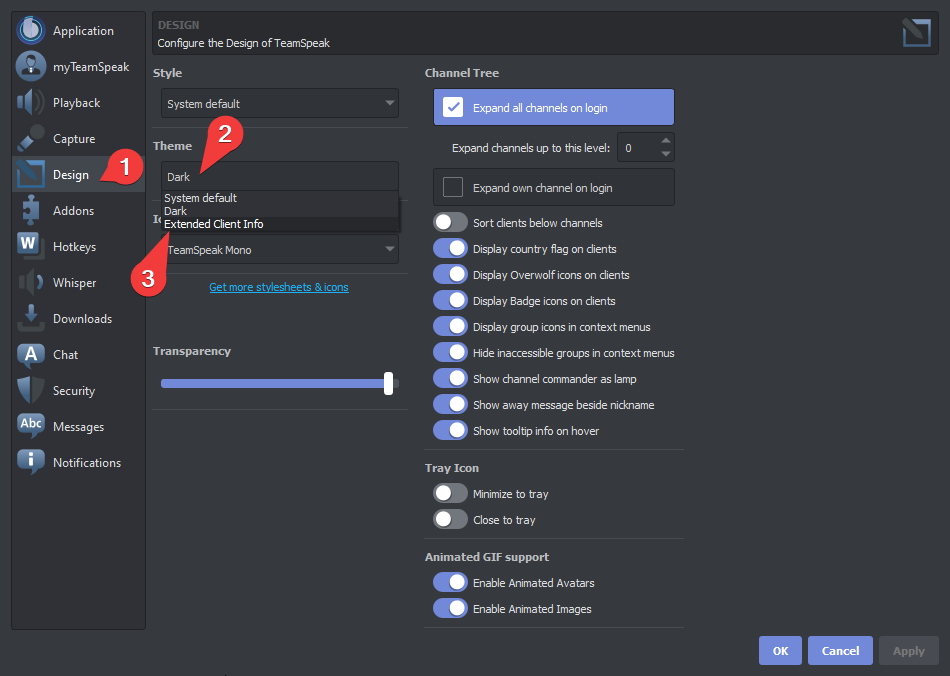Turn on Minimize to tray

click(x=450, y=494)
